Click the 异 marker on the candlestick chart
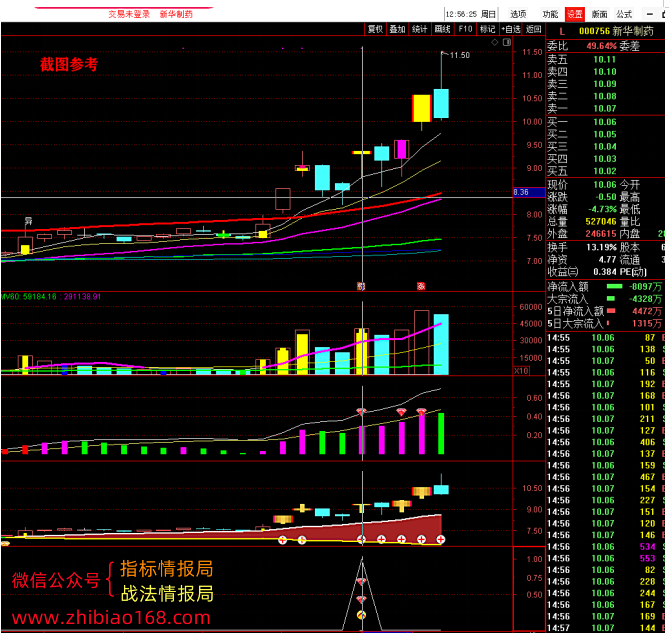 point(28,221)
